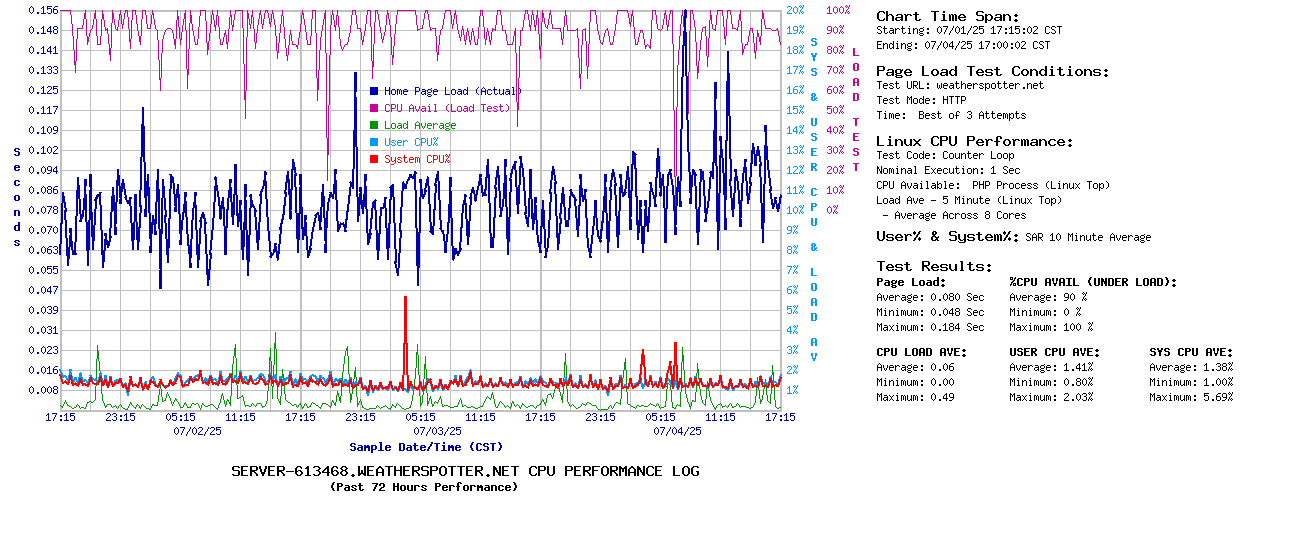Screen dimensions: 1300x550
Task: Click the 'SYS CPU AVE:' column header
Action: 1191,352
